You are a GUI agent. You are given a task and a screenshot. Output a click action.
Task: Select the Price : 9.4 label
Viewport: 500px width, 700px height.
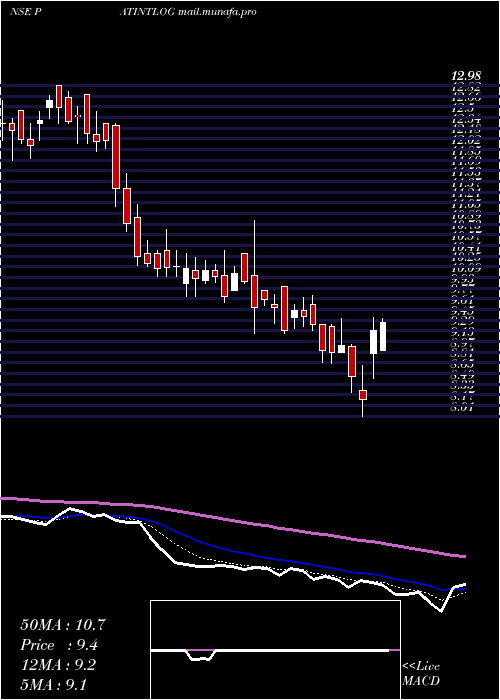click(x=59, y=645)
